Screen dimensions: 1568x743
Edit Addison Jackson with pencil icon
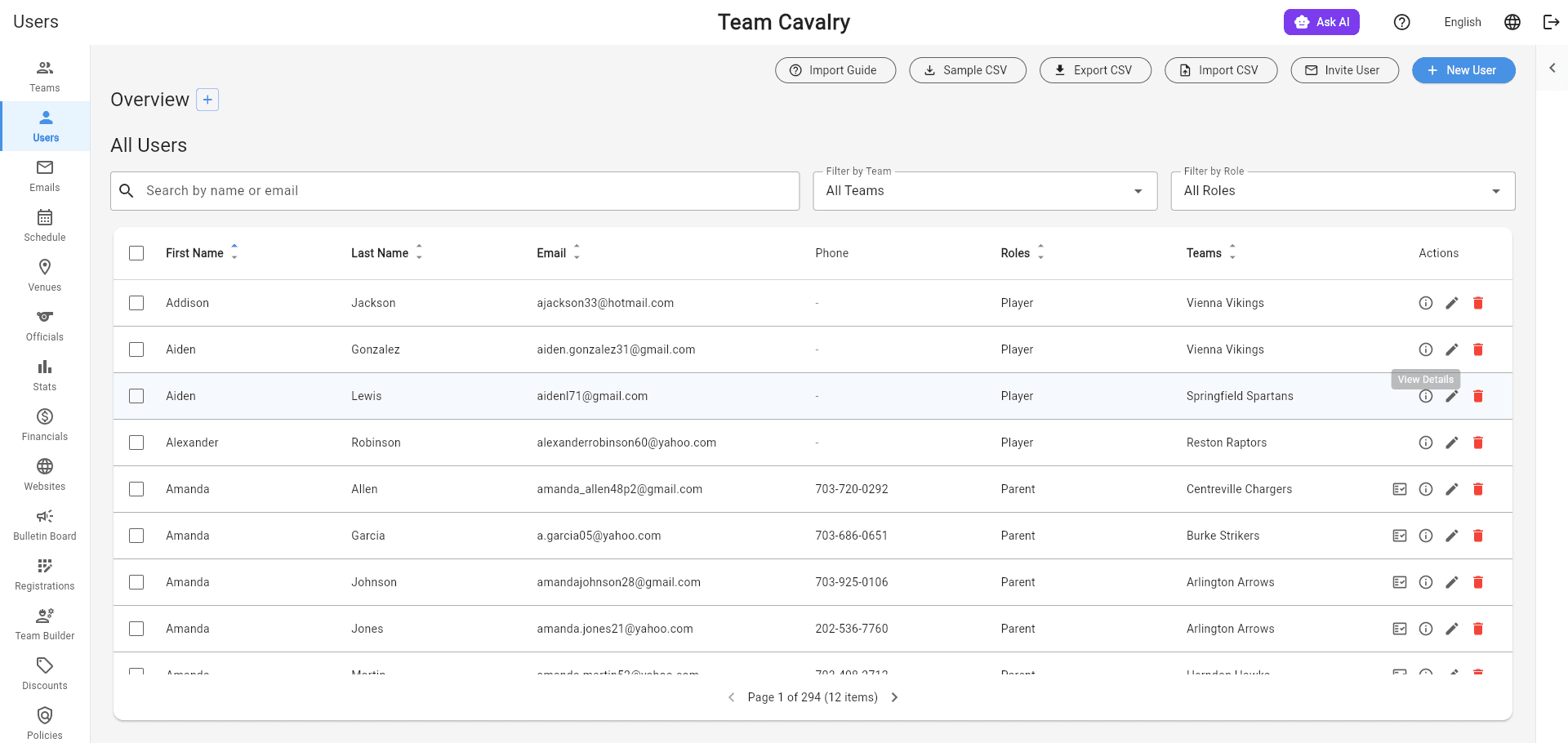pos(1452,303)
